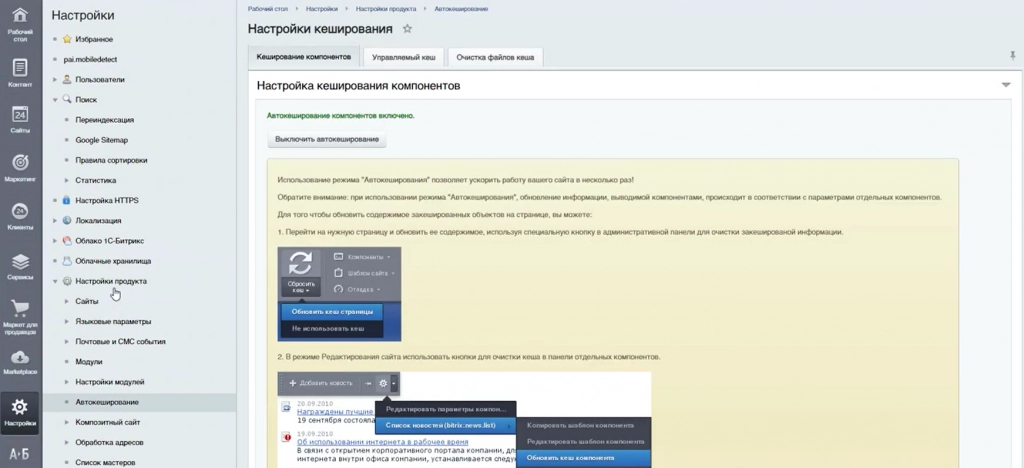Expand the Пользователи tree node
Image resolution: width=1024 pixels, height=468 pixels.
(56, 80)
